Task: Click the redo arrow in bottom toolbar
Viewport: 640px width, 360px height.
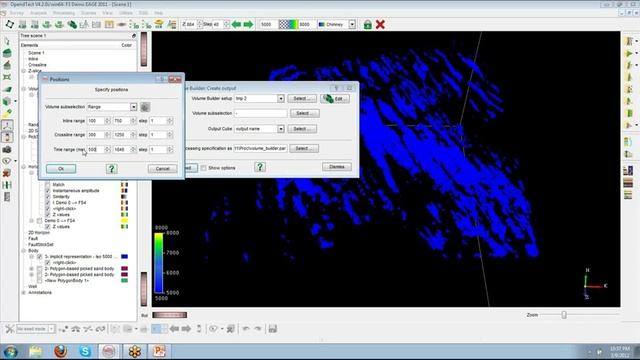Action: [258, 329]
